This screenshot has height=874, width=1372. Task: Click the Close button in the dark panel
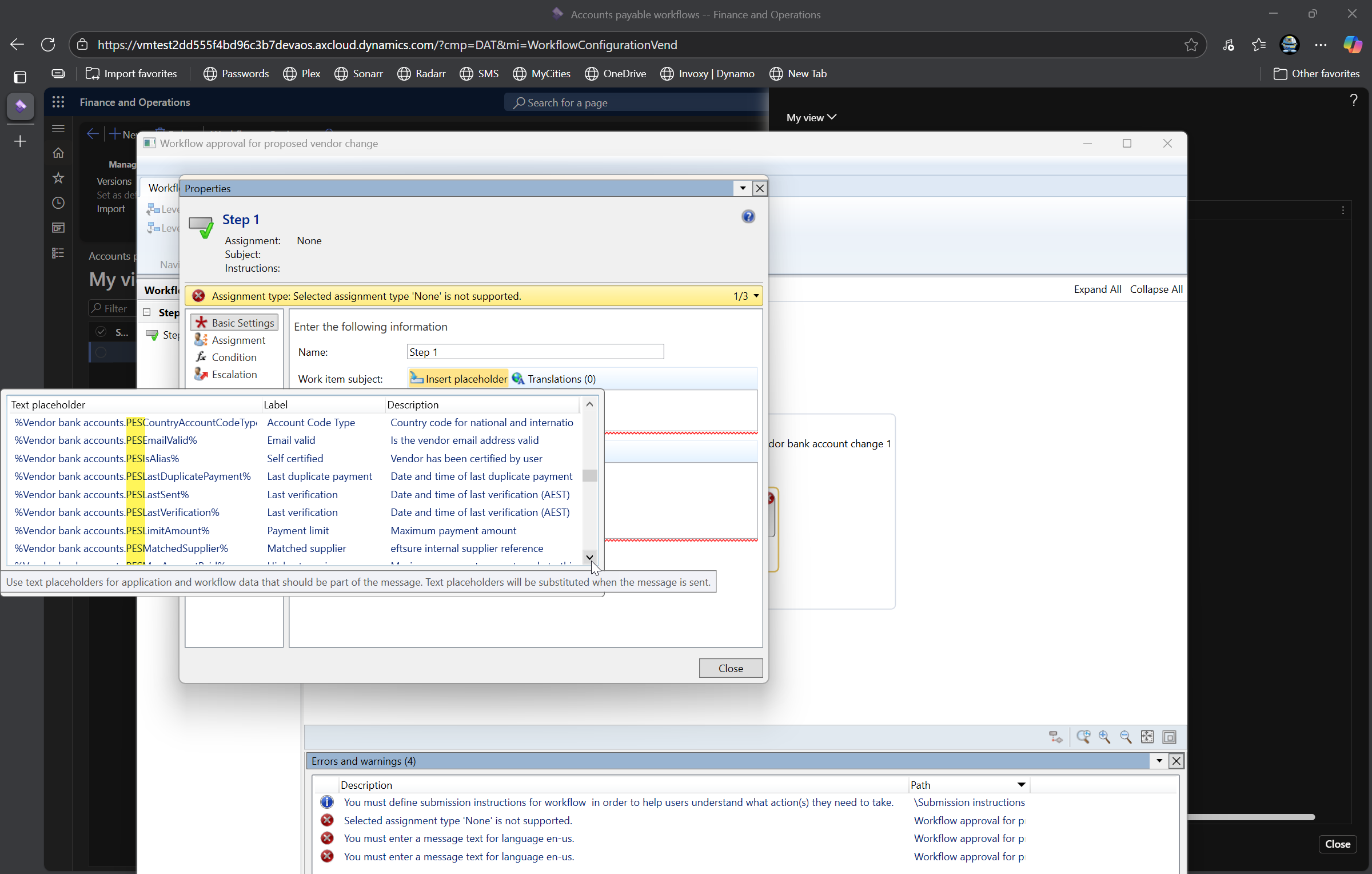1337,844
